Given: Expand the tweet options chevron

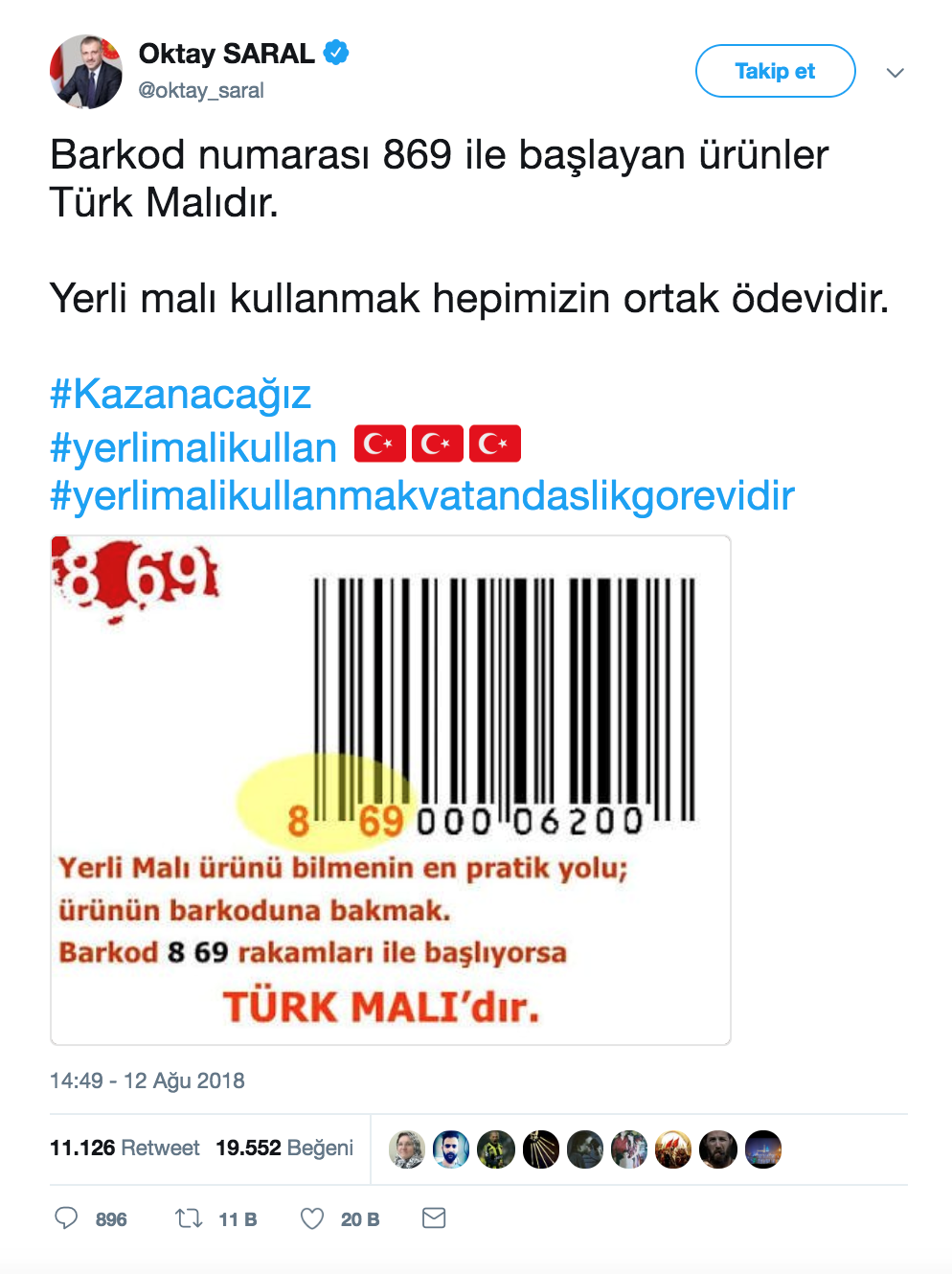Looking at the screenshot, I should 895,73.
